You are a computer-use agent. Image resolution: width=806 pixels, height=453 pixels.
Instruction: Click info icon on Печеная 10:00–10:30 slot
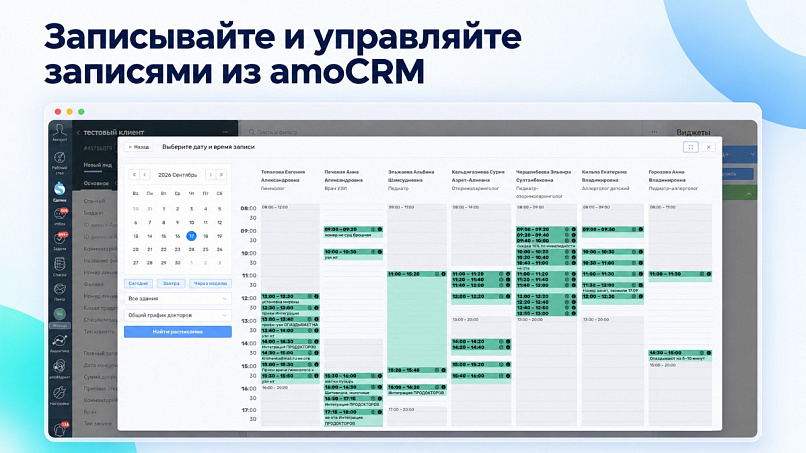380,252
